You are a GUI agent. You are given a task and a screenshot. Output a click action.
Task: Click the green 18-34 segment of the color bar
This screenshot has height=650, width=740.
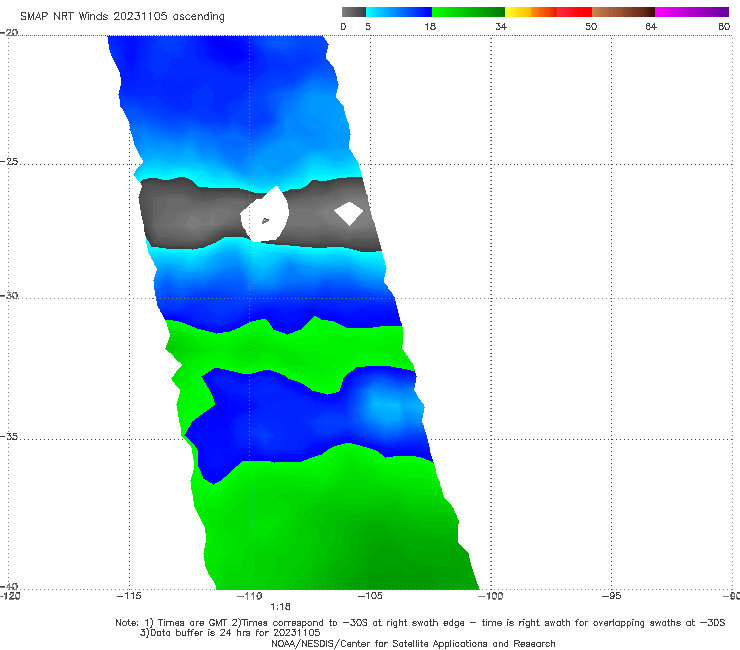point(468,12)
